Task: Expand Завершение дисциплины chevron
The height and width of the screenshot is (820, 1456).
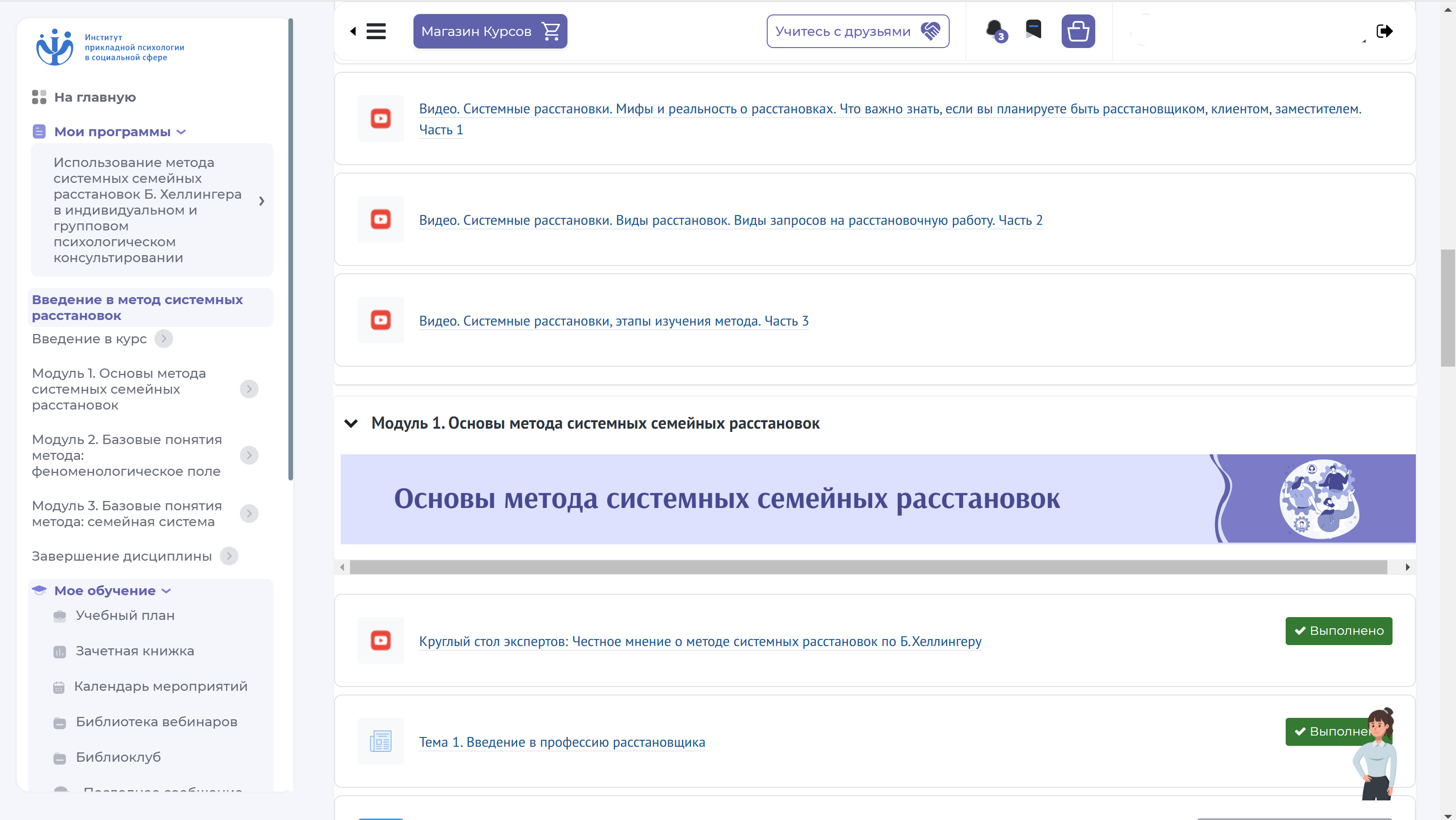Action: coord(229,556)
